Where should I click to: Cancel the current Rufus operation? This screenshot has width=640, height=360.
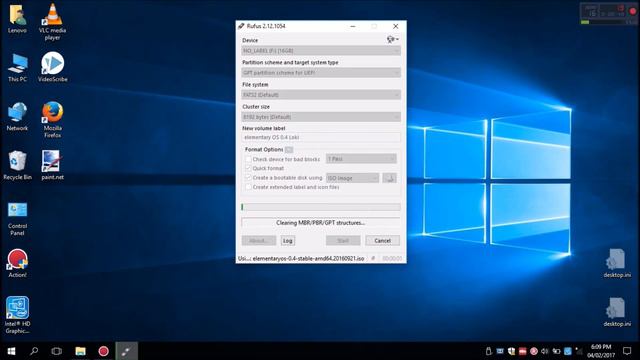pyautogui.click(x=382, y=240)
